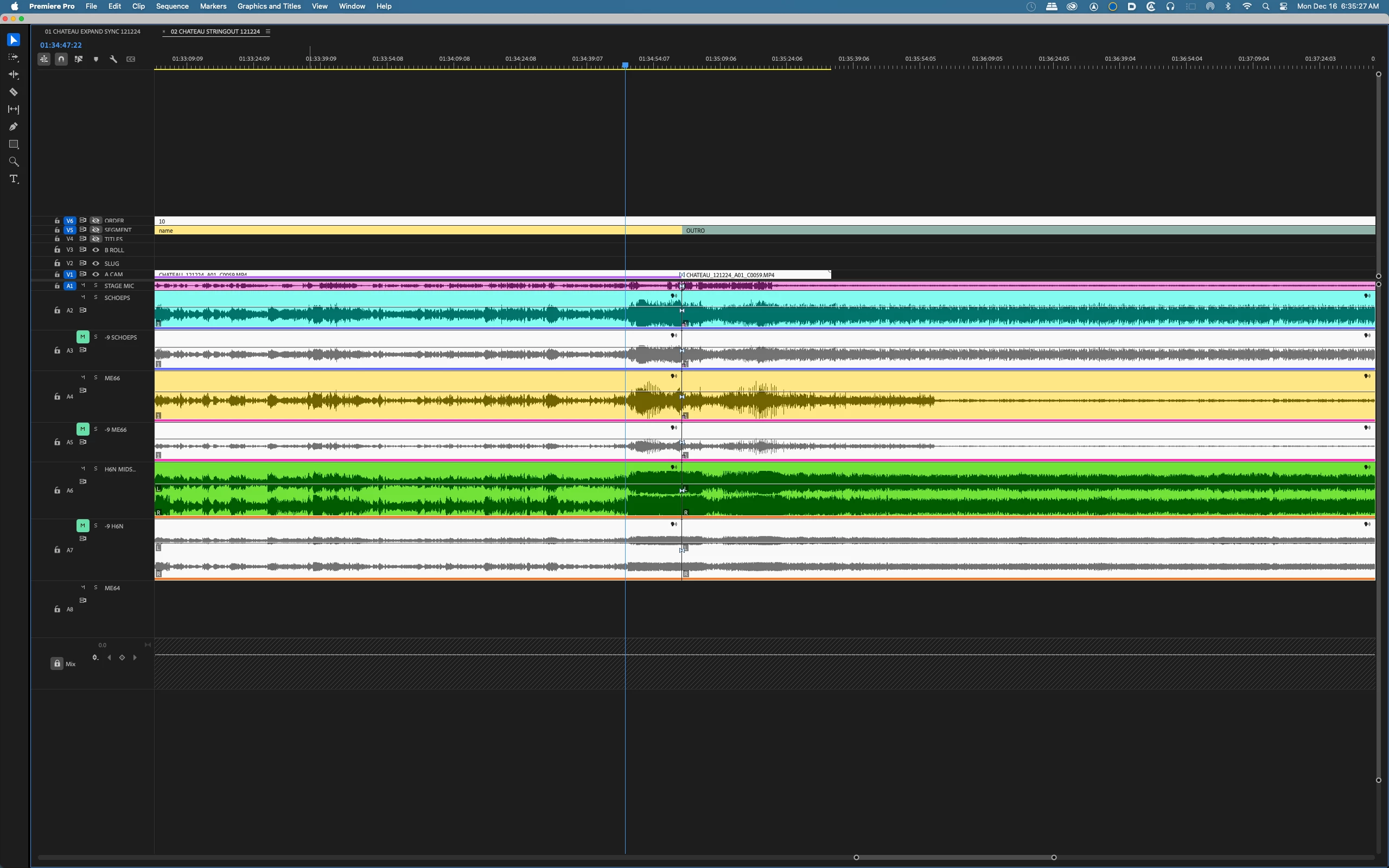Open the Sequence menu

pyautogui.click(x=172, y=7)
